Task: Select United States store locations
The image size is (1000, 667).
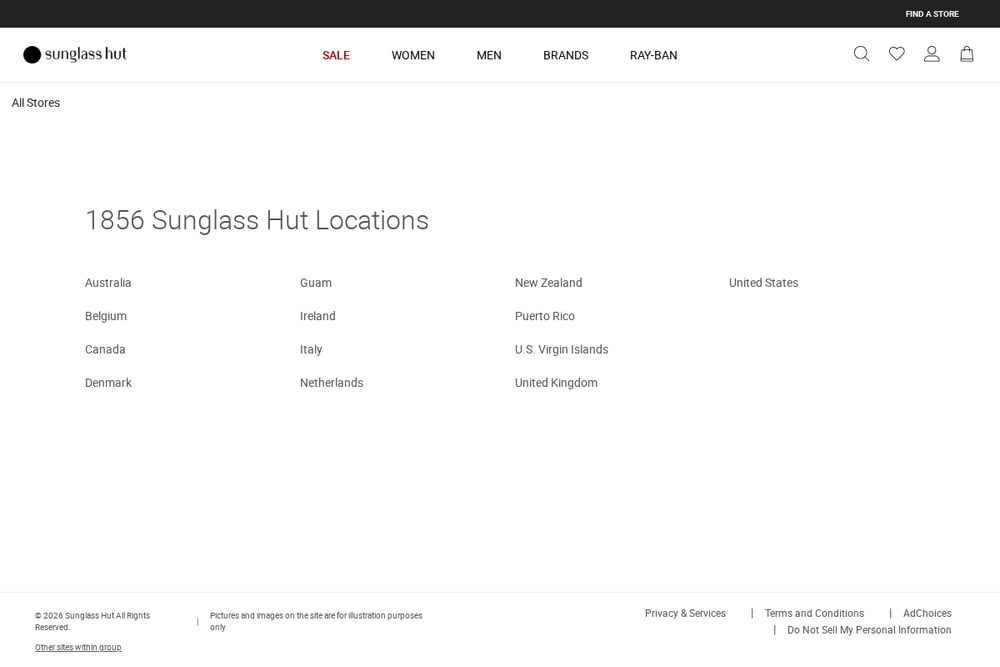Action: pos(763,282)
